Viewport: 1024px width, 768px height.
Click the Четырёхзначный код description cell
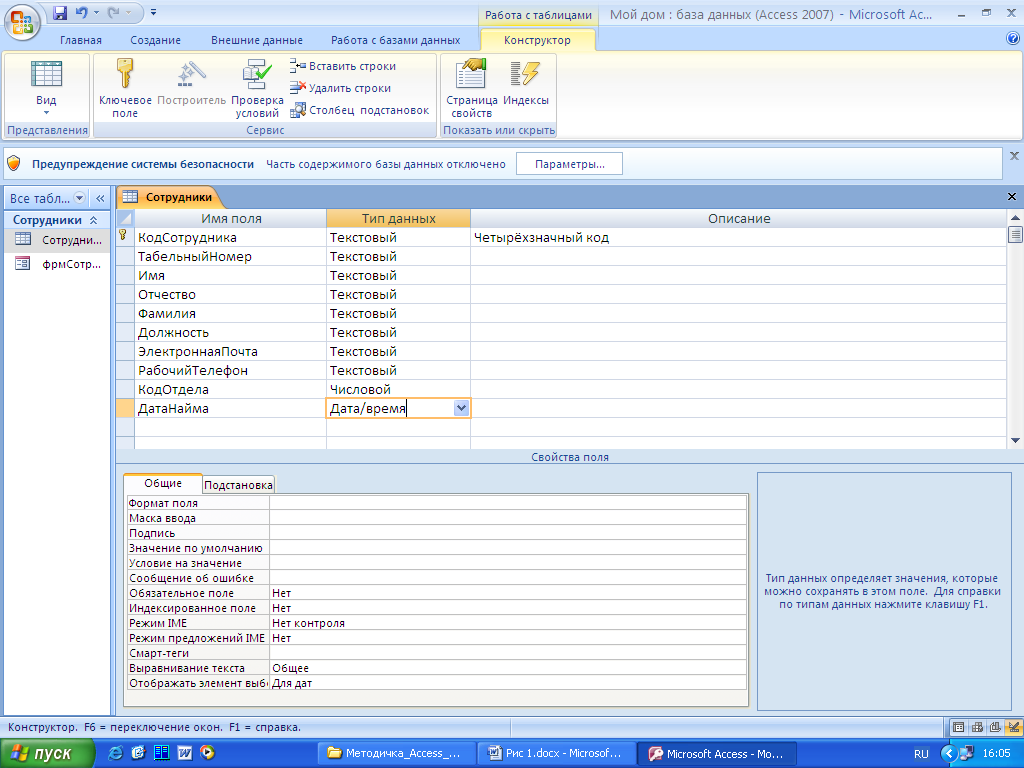tap(739, 237)
